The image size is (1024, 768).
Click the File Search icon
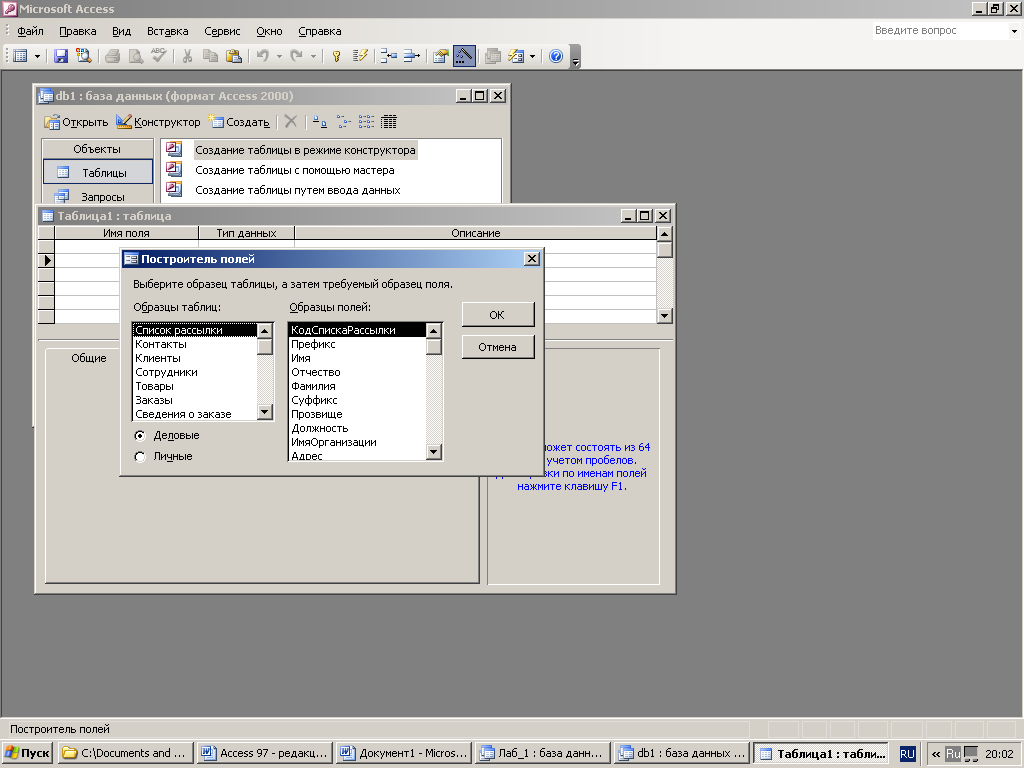(x=83, y=56)
